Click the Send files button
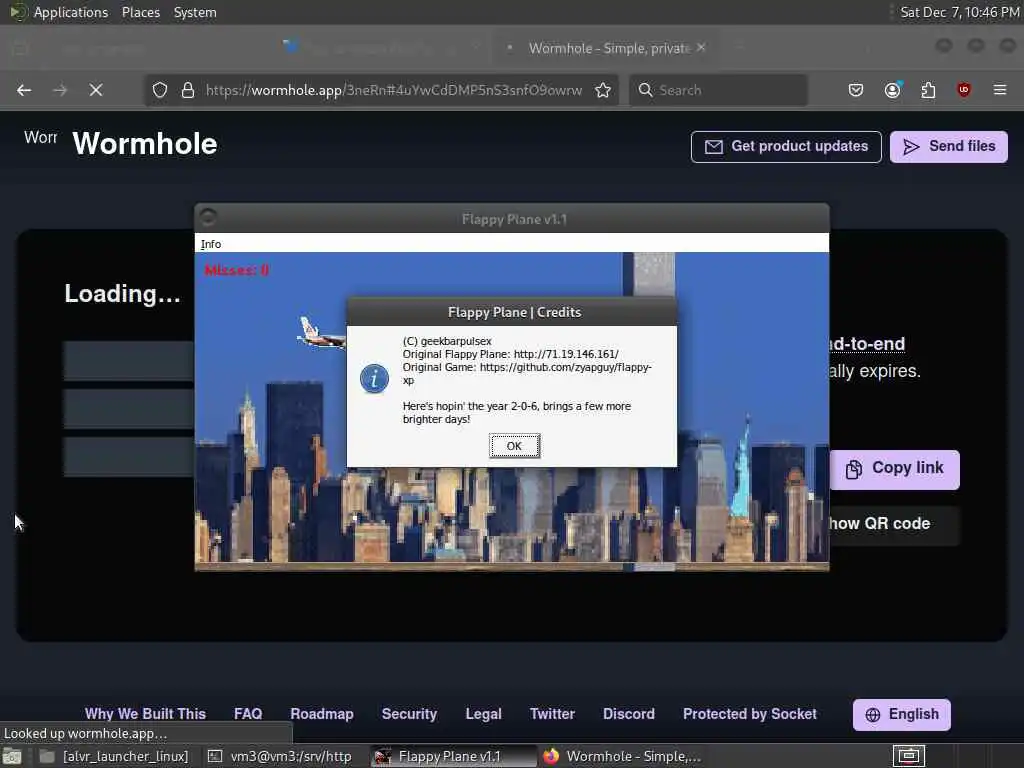This screenshot has width=1024, height=768. tap(949, 146)
